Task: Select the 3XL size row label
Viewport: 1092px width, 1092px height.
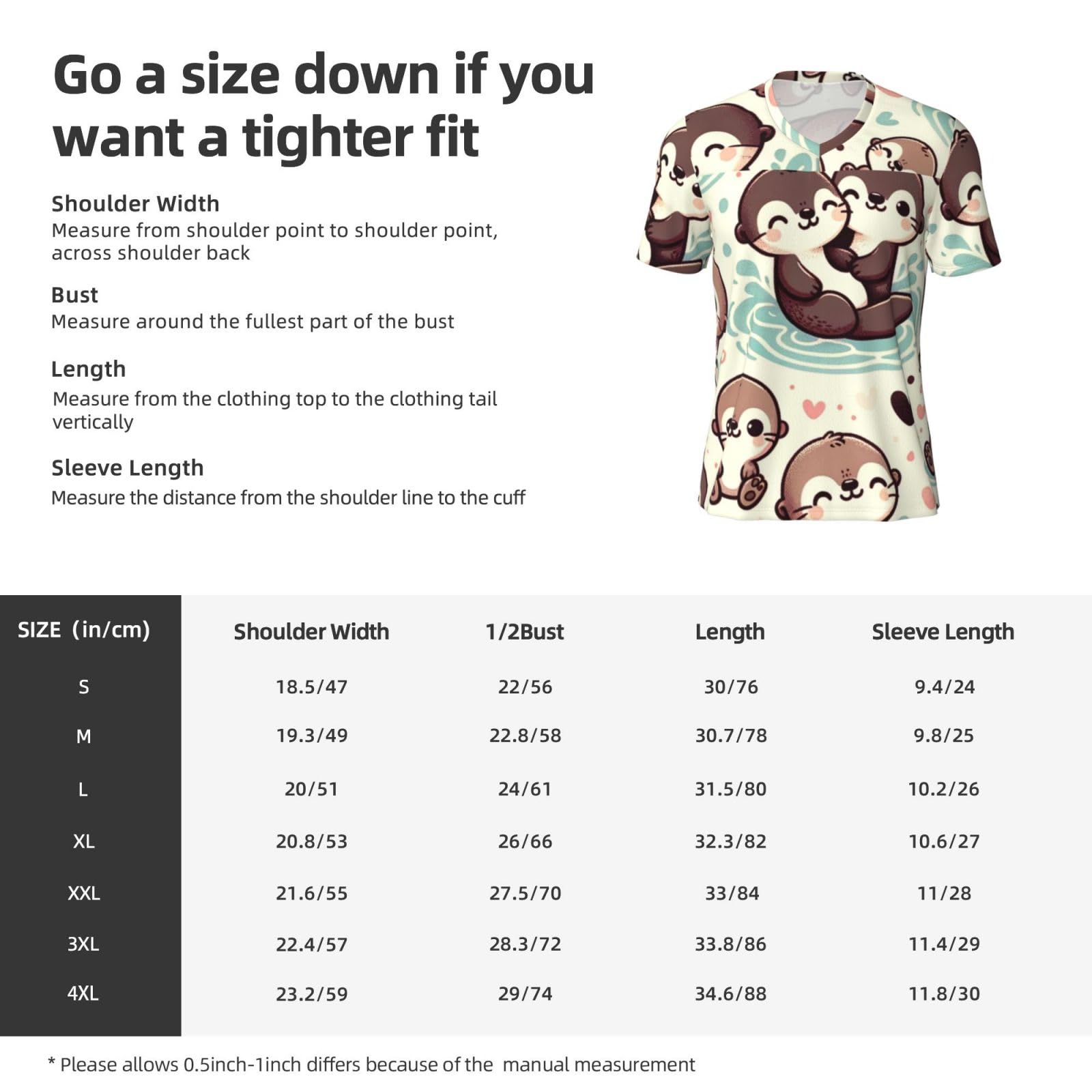Action: point(83,945)
